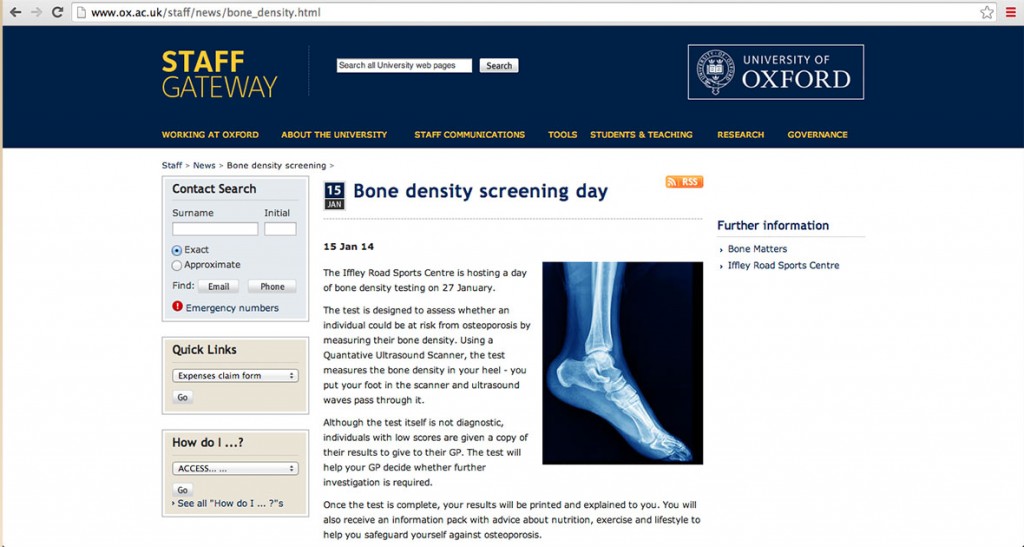Bookmark this page with the star icon

[x=986, y=12]
